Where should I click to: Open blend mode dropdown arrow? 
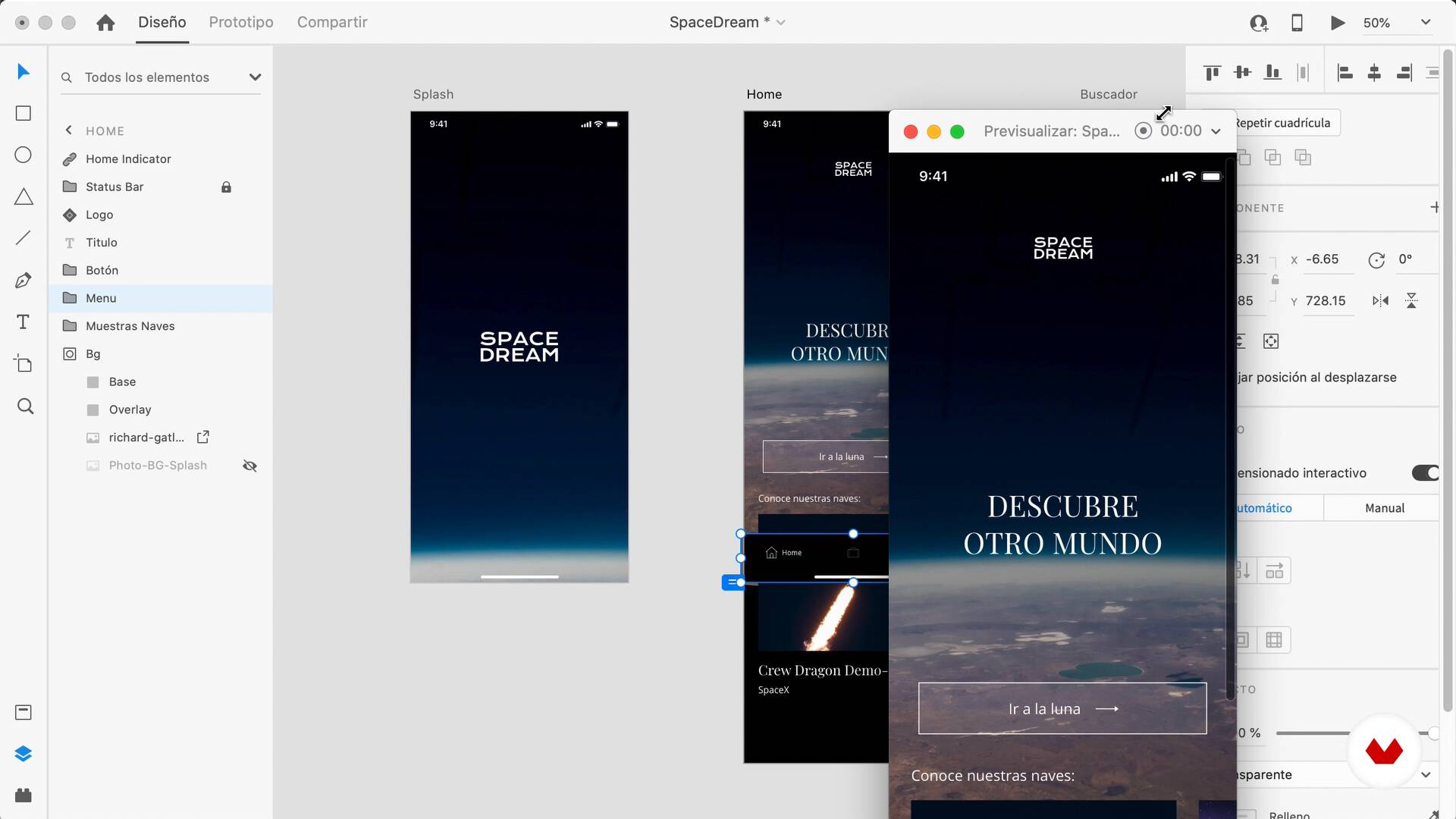1426,775
